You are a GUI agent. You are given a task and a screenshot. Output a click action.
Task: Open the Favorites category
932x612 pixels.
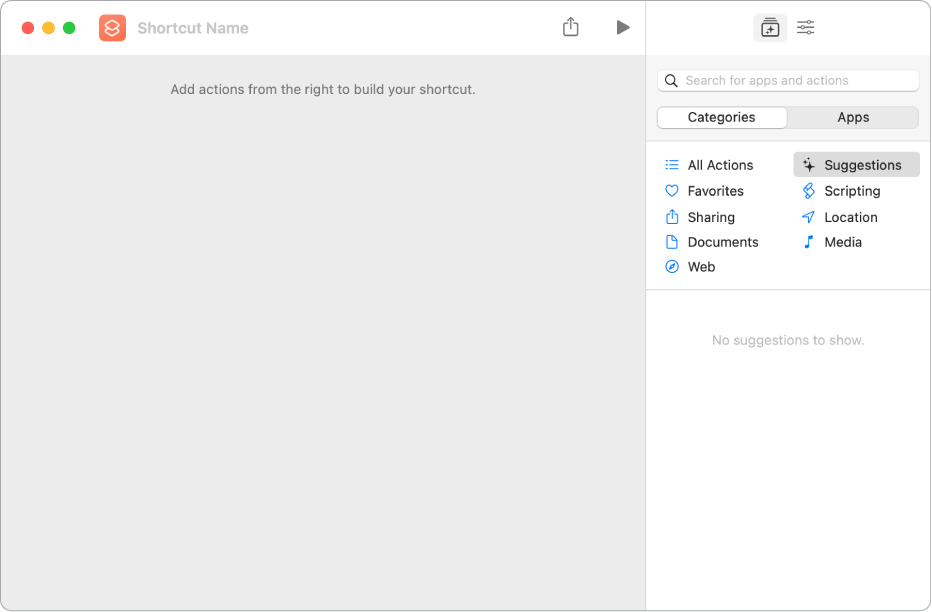coord(715,191)
